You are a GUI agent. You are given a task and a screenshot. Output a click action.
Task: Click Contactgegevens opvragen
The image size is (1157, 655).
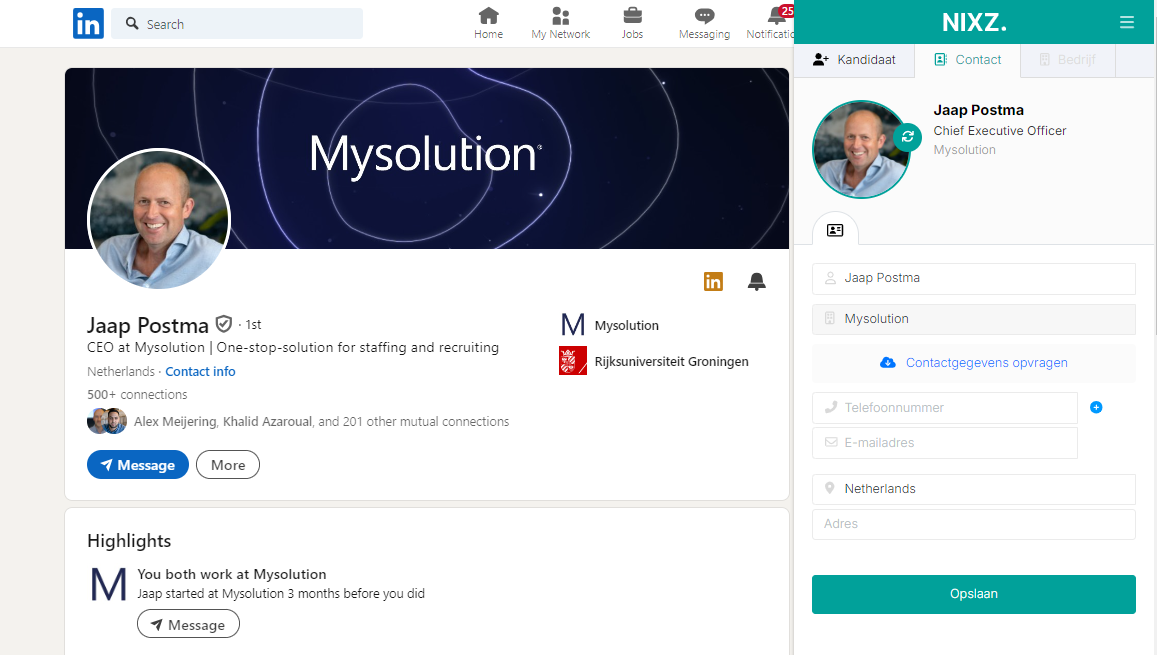(974, 363)
